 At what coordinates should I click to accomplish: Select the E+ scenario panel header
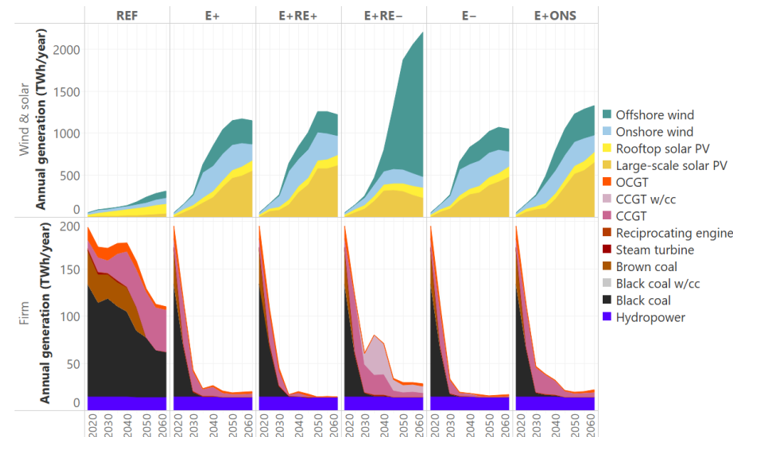[x=211, y=13]
